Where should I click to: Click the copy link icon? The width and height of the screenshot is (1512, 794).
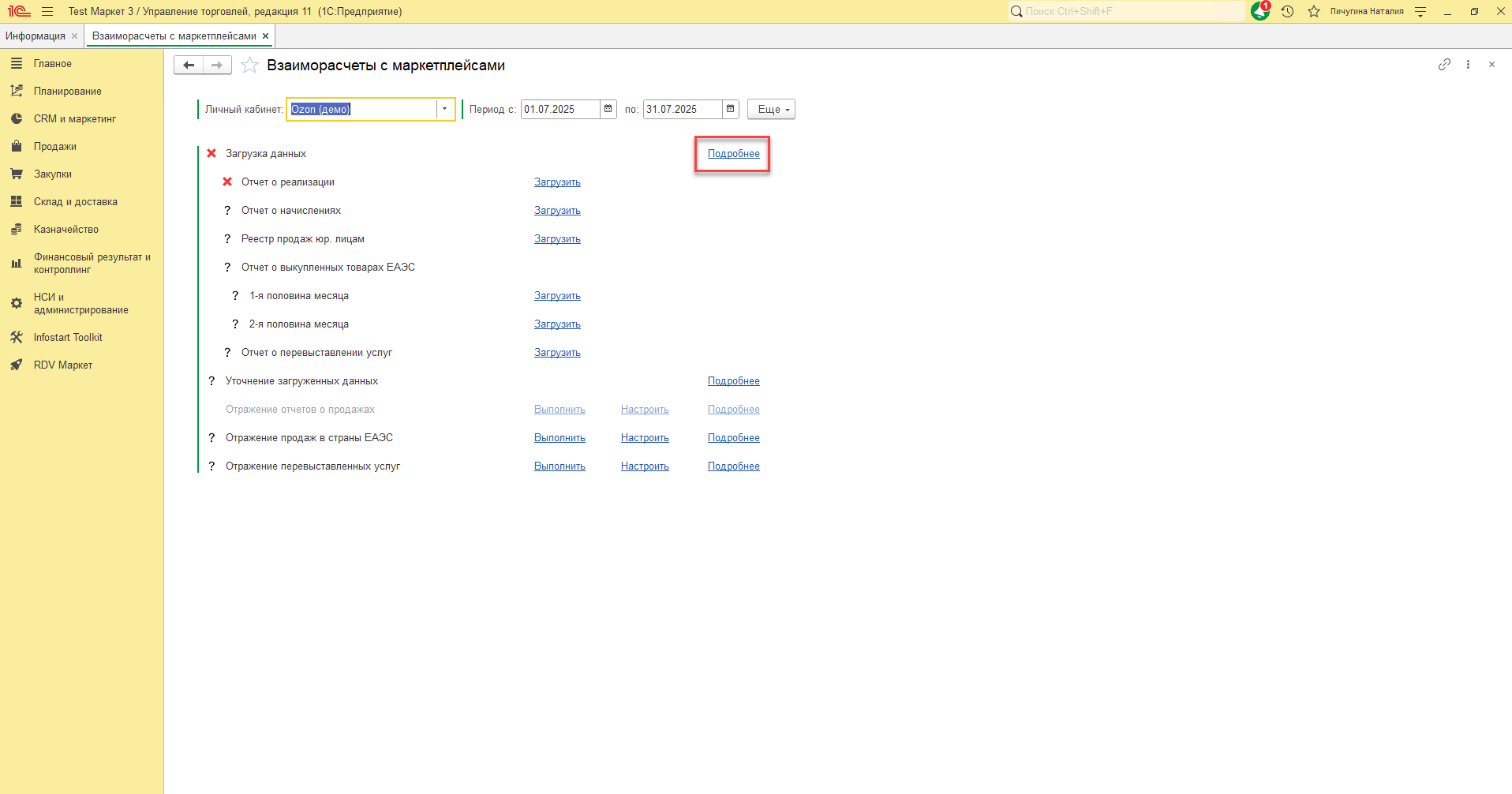pos(1444,65)
